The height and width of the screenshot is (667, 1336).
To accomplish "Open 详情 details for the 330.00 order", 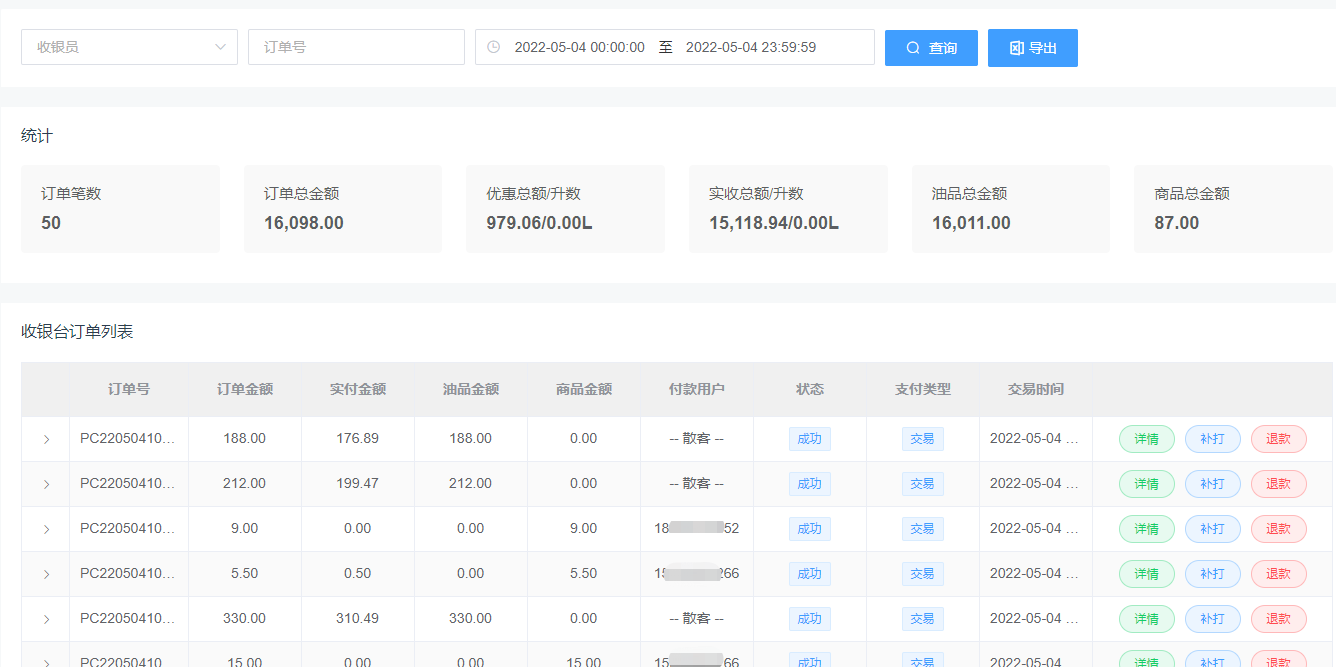I will tap(1147, 619).
